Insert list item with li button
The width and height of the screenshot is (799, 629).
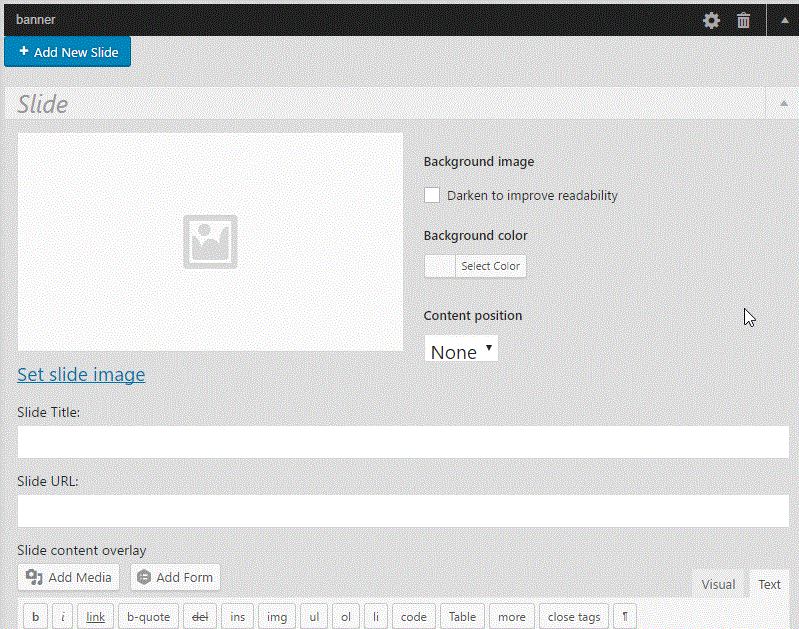point(376,617)
